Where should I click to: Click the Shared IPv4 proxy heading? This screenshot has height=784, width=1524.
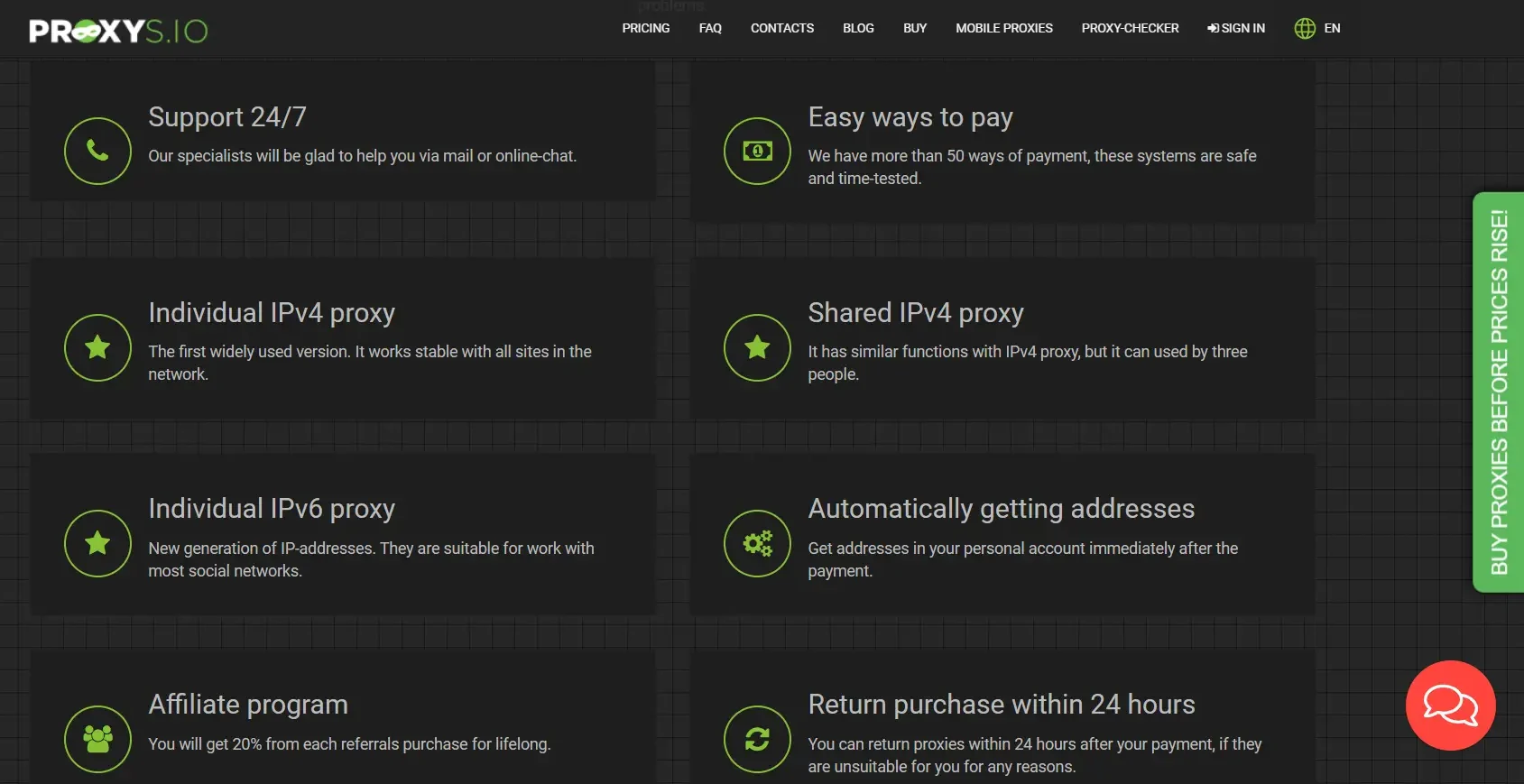(x=916, y=313)
